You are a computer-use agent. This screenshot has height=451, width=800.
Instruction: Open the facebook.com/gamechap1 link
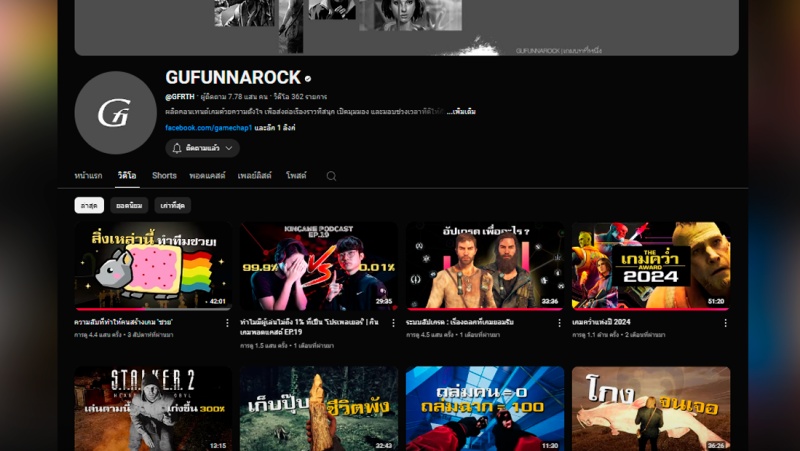click(x=209, y=128)
